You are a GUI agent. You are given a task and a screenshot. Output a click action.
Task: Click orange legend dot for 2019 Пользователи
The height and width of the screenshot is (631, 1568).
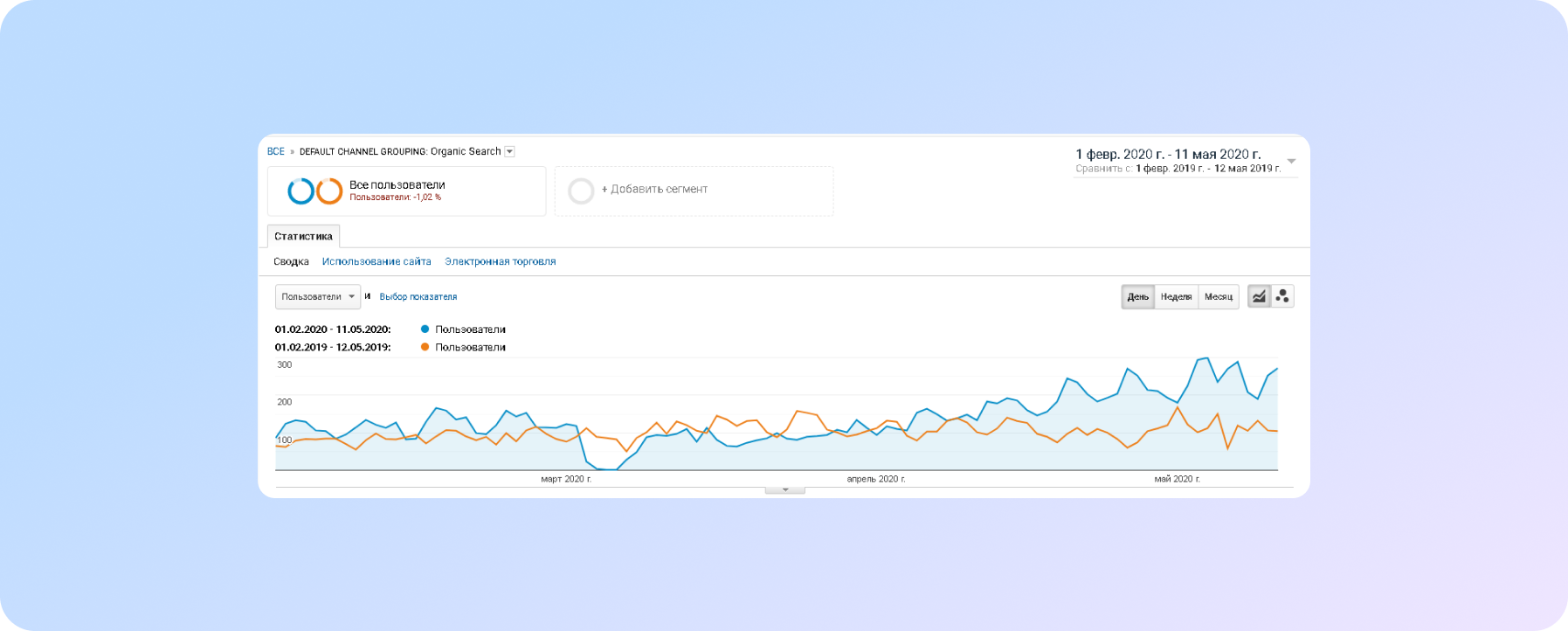[x=425, y=347]
